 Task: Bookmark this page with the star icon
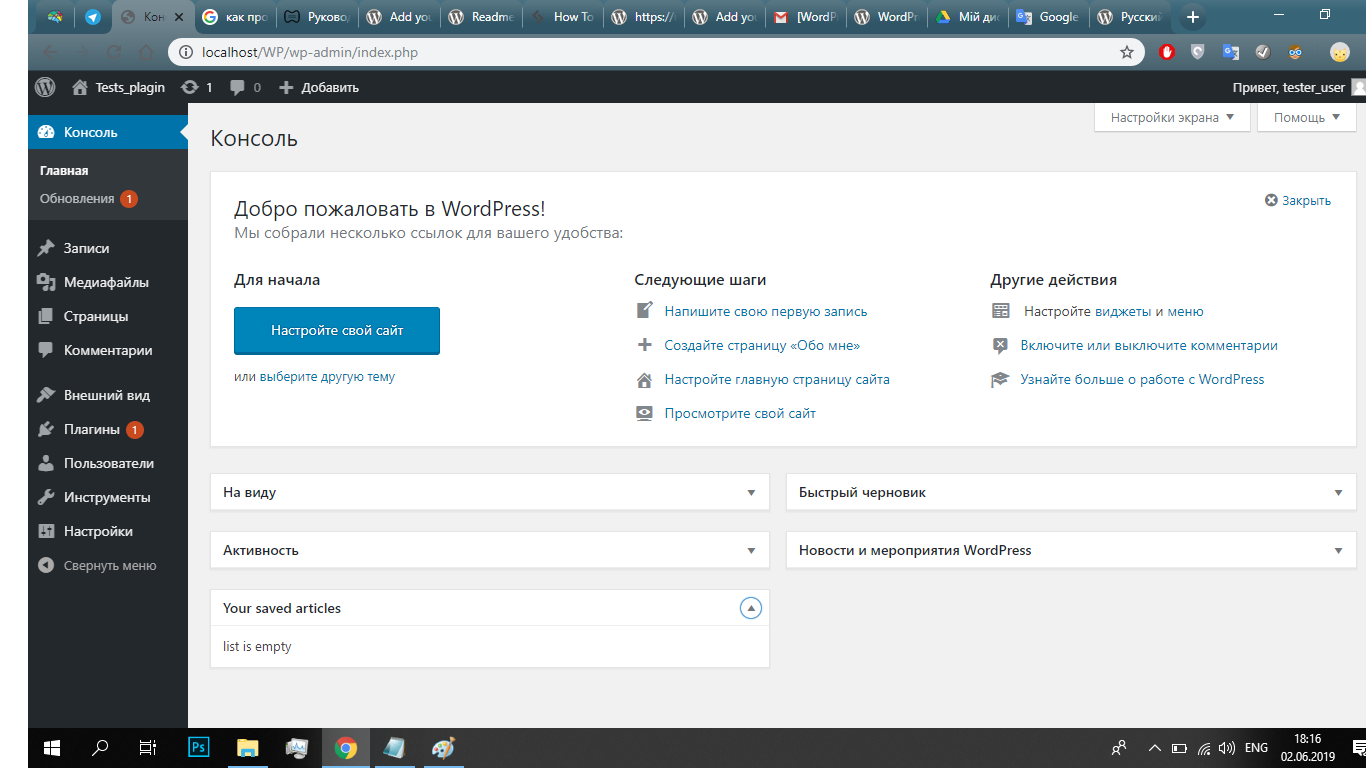[1127, 52]
